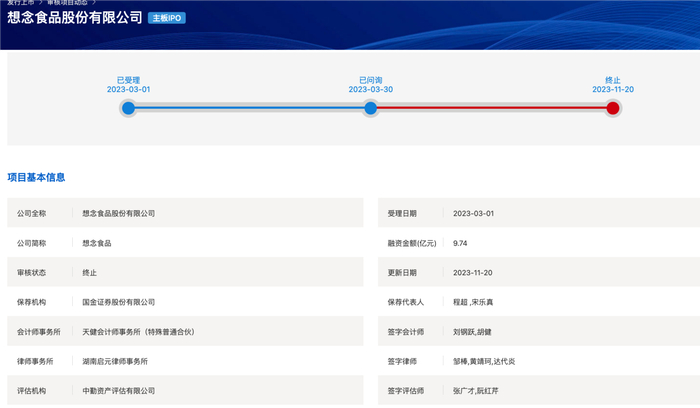Click the 签字评估师 names value

475,391
